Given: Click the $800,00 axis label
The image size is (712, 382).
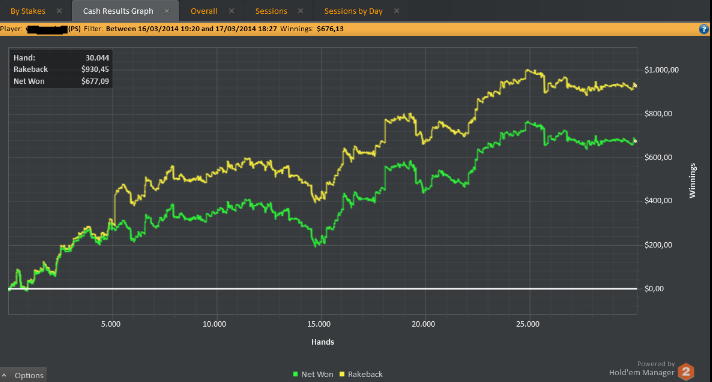Looking at the screenshot, I should point(658,114).
